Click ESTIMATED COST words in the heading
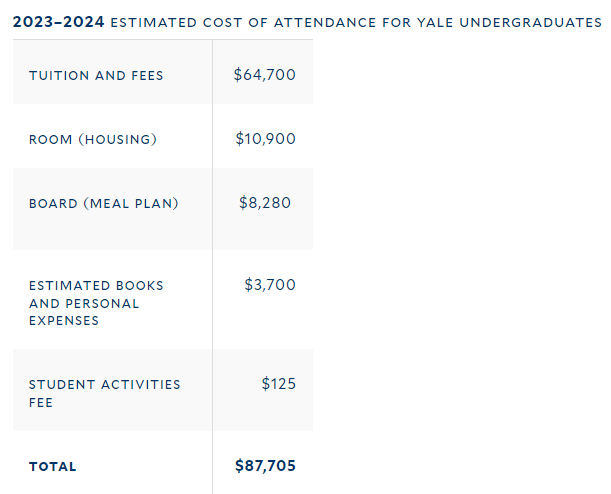Screen dimensions: 611x494 (x=177, y=23)
